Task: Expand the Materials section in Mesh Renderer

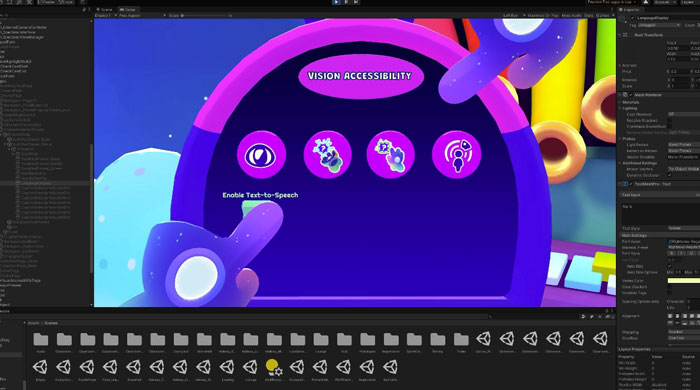Action: [620, 102]
